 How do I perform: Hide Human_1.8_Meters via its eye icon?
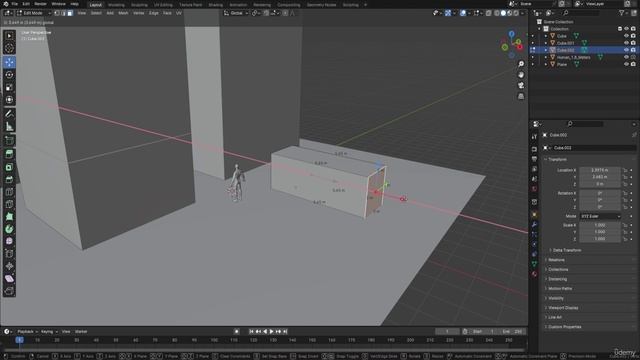[626, 57]
